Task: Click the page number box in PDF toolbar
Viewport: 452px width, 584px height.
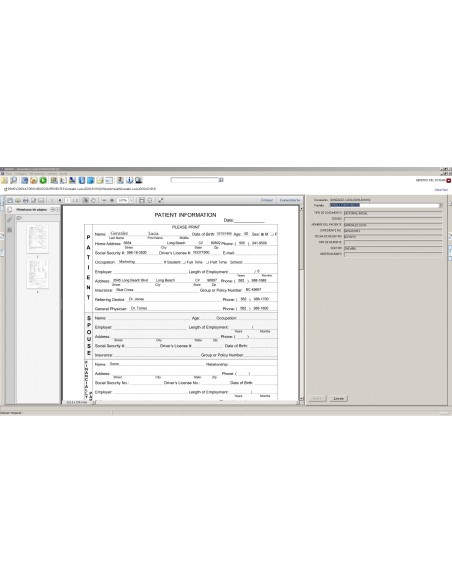Action: (x=67, y=200)
